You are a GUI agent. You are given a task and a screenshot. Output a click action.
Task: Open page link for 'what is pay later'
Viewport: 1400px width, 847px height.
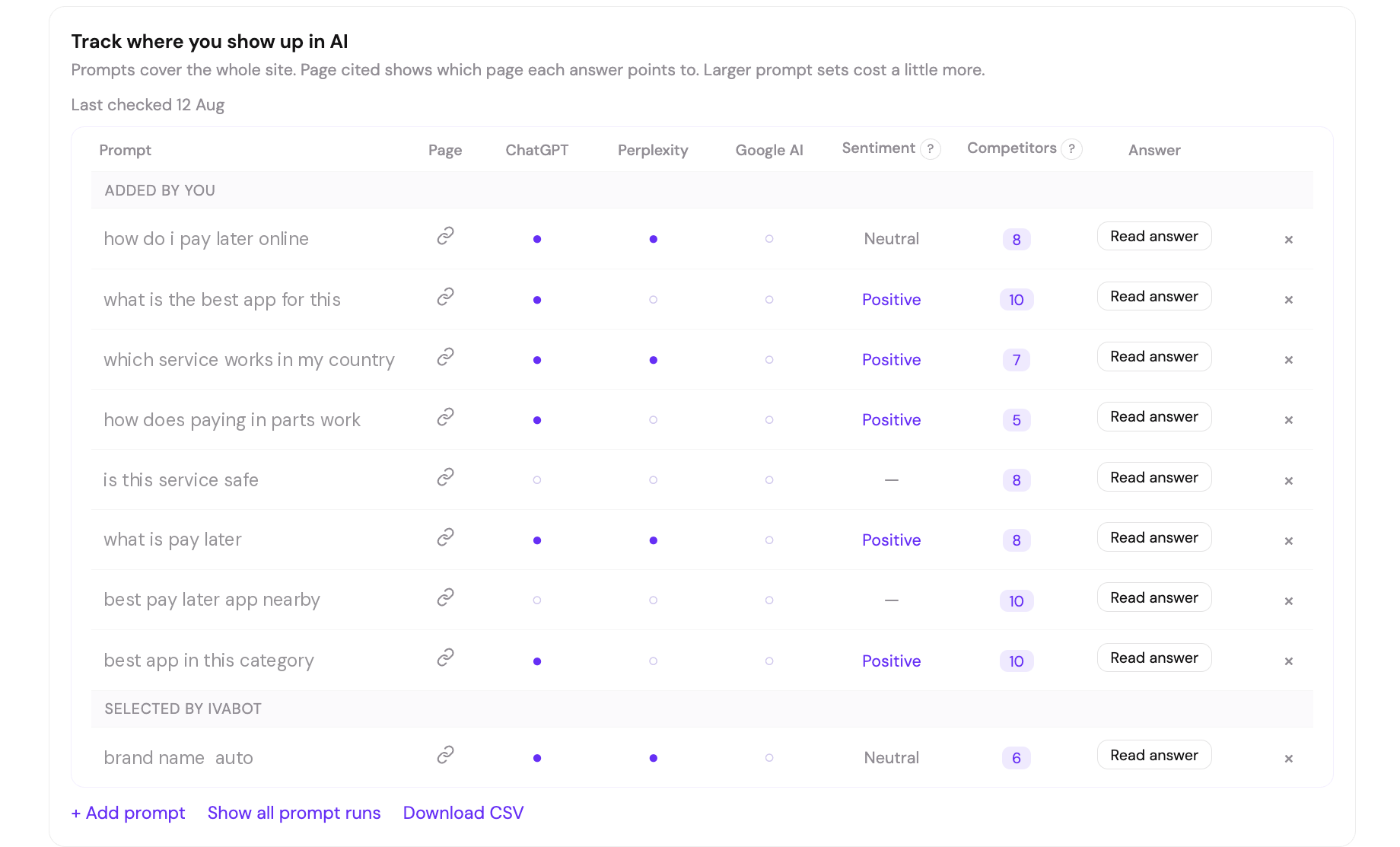445,537
